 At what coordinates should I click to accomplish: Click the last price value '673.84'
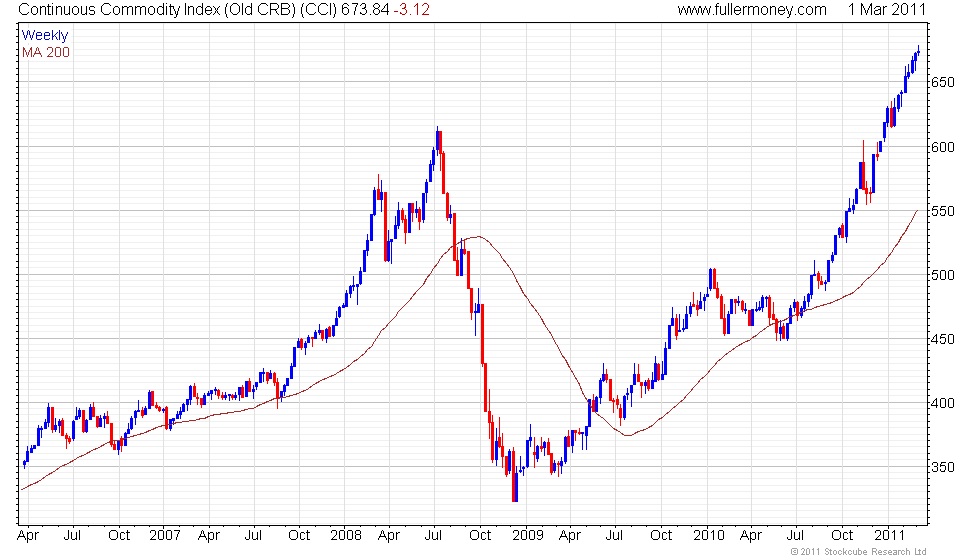(x=365, y=10)
